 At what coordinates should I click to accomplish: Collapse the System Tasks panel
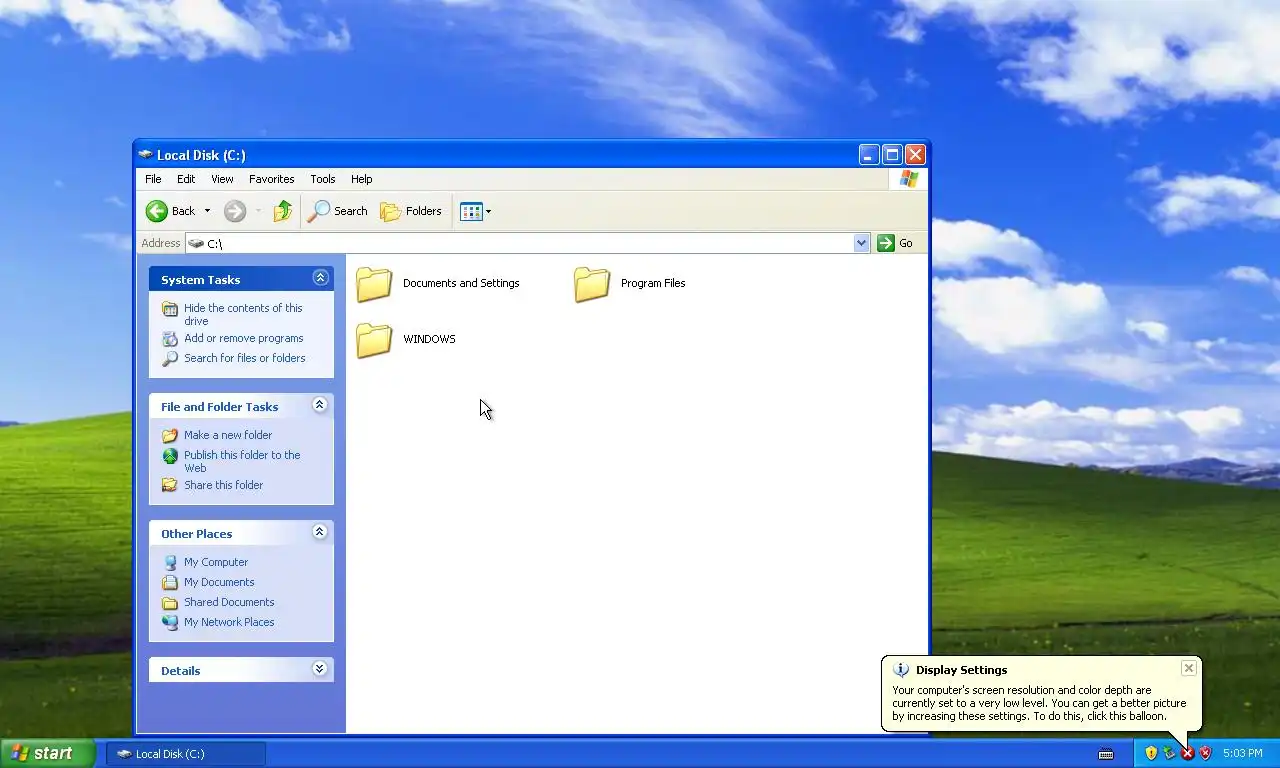320,278
